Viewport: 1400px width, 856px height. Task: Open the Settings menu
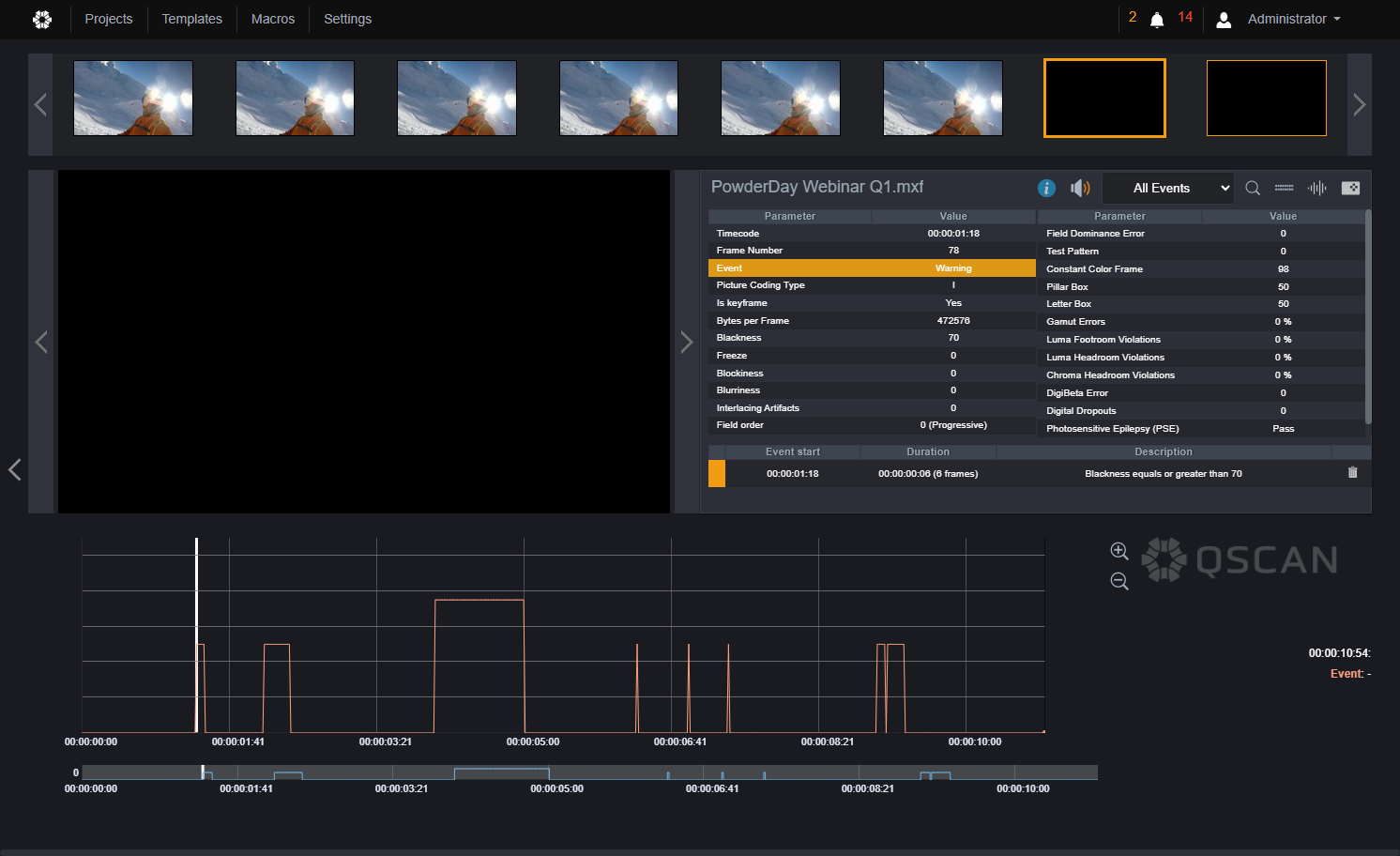(348, 19)
